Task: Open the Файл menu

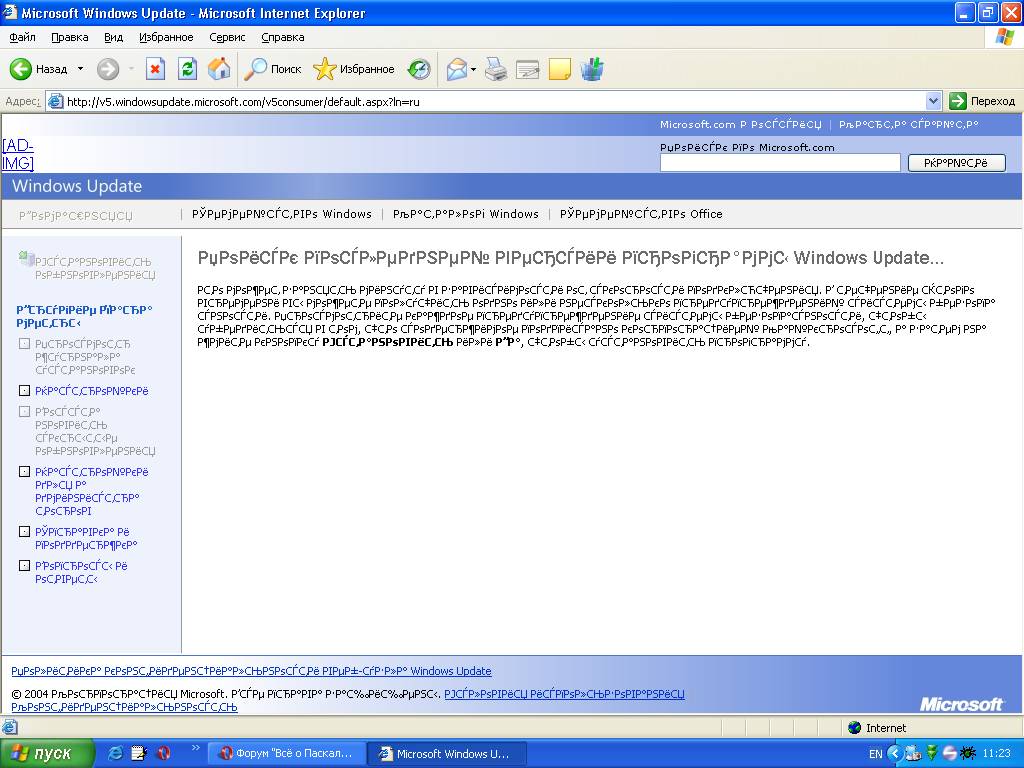Action: click(22, 37)
